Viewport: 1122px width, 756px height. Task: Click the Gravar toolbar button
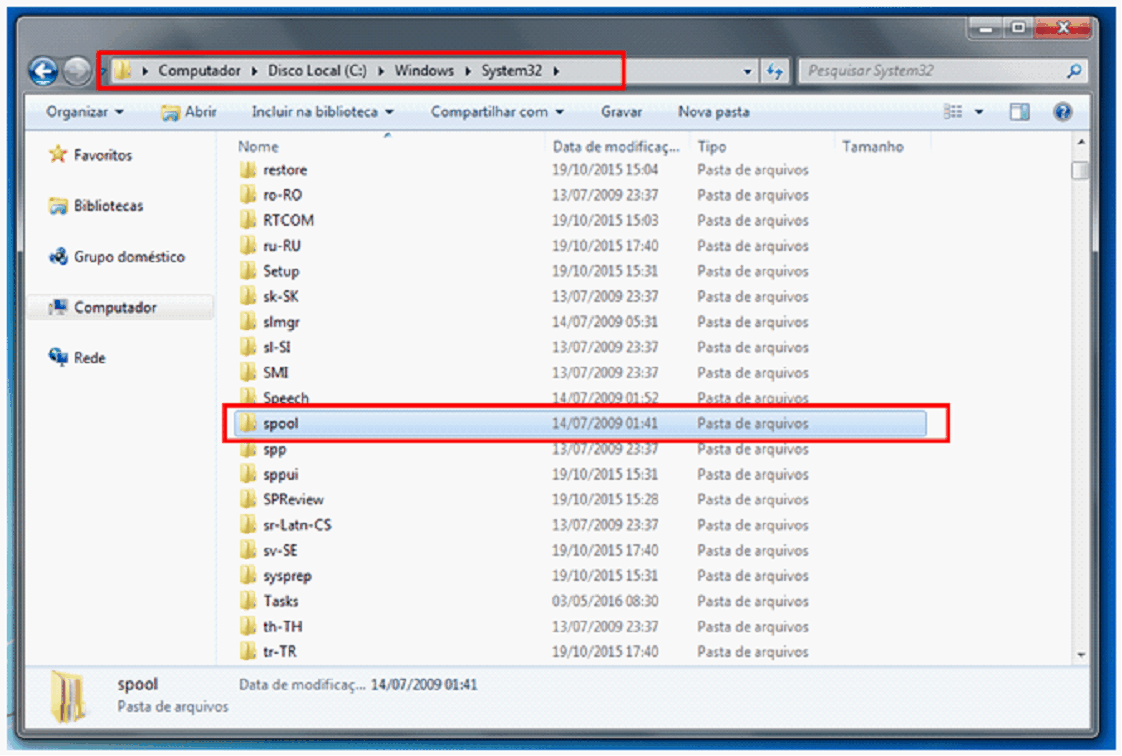tap(621, 112)
